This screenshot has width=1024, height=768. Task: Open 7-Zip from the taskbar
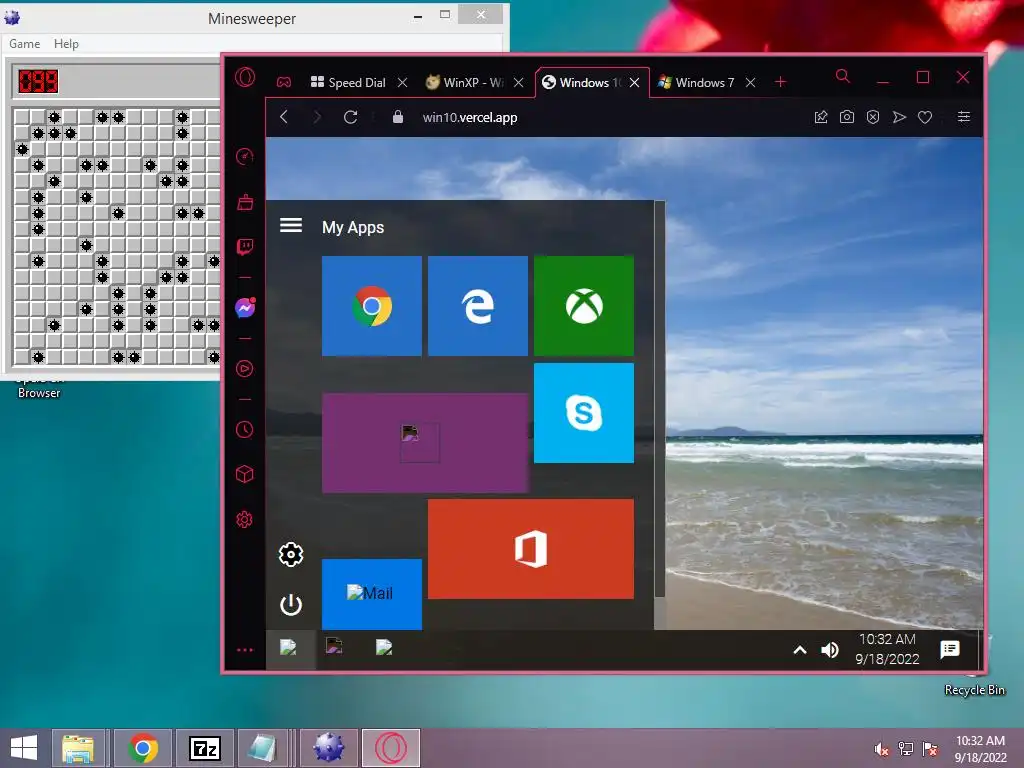click(x=204, y=748)
